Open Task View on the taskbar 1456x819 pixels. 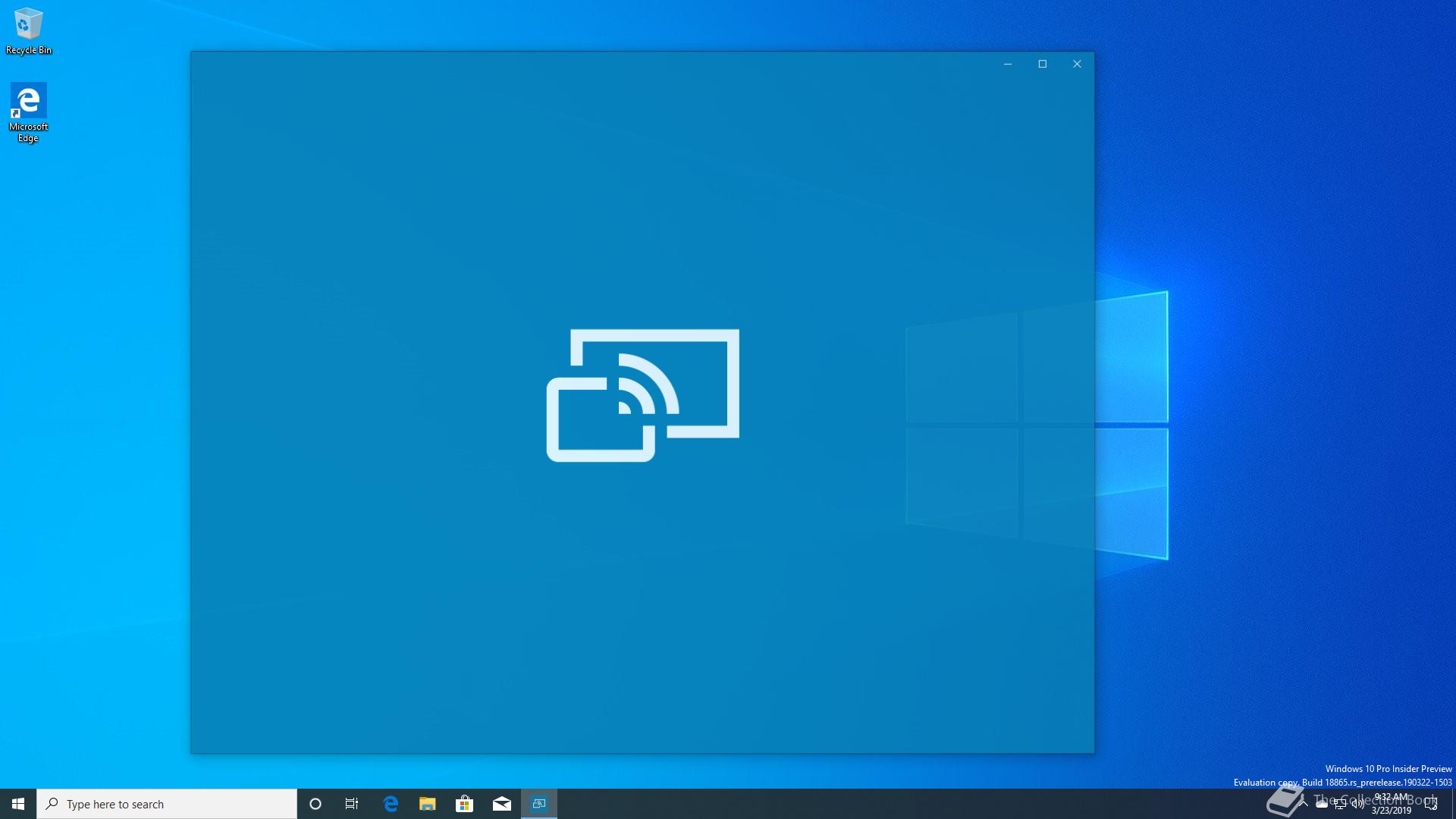pyautogui.click(x=352, y=804)
